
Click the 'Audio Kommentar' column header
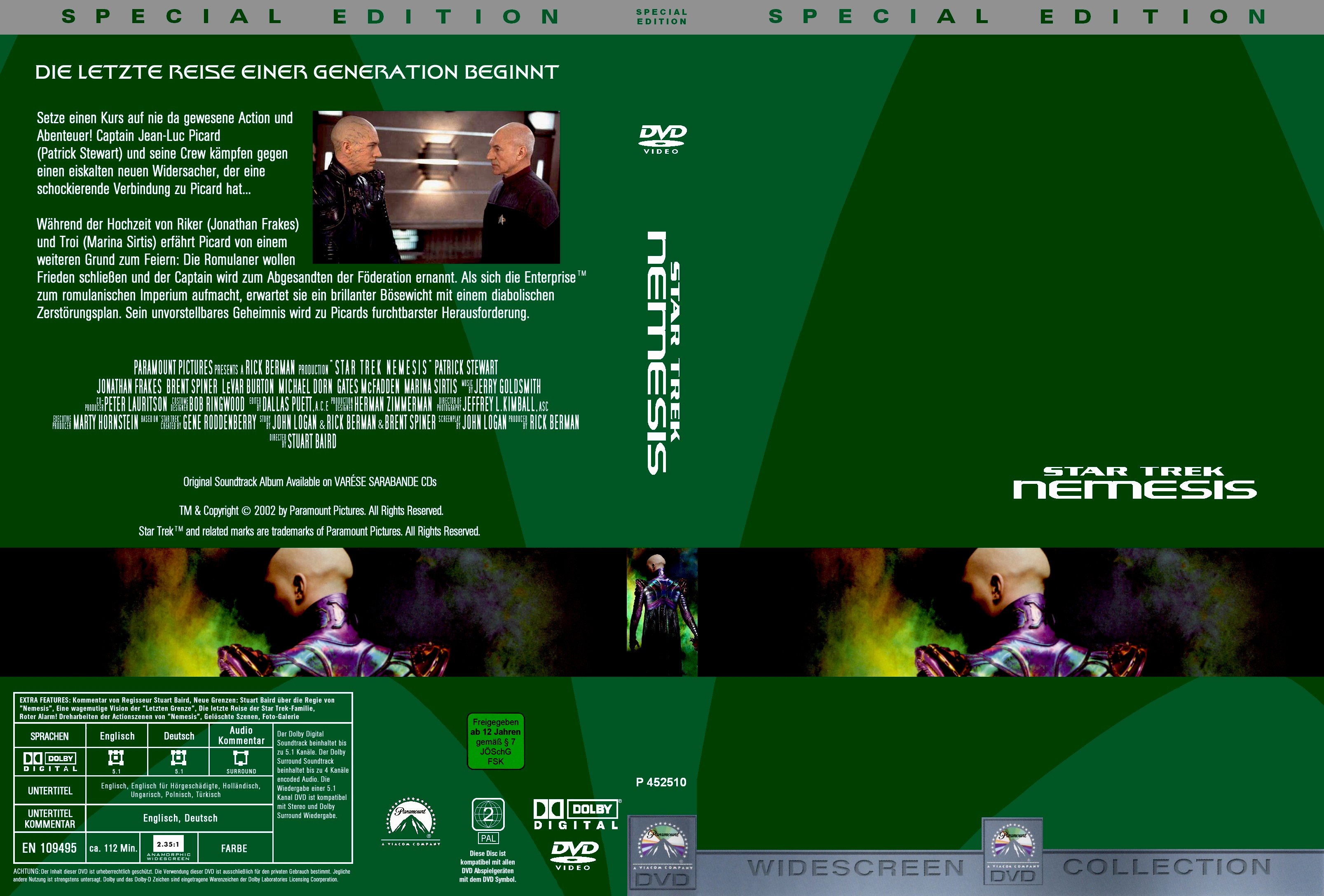click(x=241, y=735)
